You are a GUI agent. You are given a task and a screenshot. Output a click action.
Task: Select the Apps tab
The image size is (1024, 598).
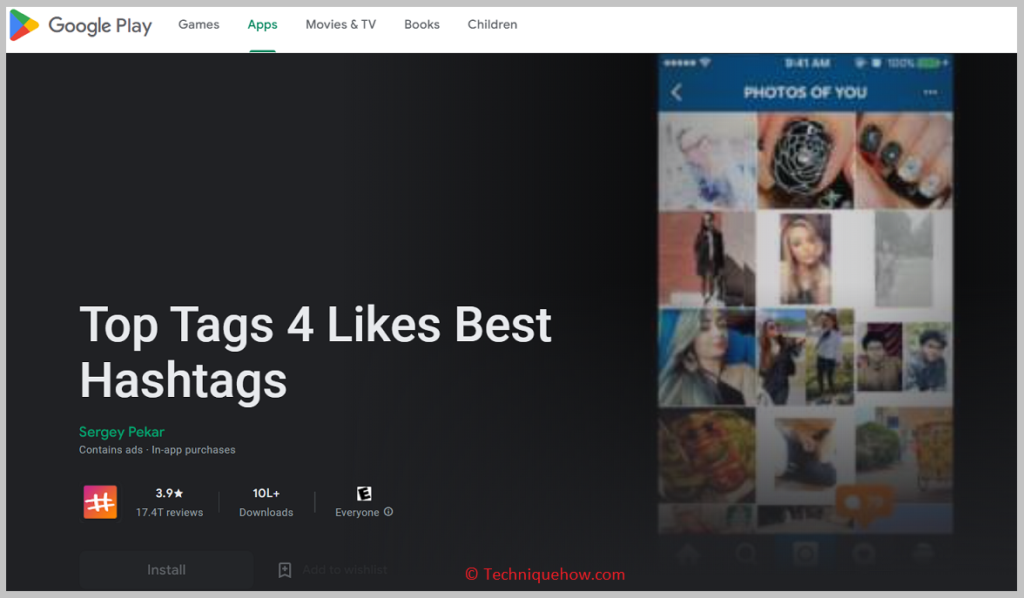(263, 25)
